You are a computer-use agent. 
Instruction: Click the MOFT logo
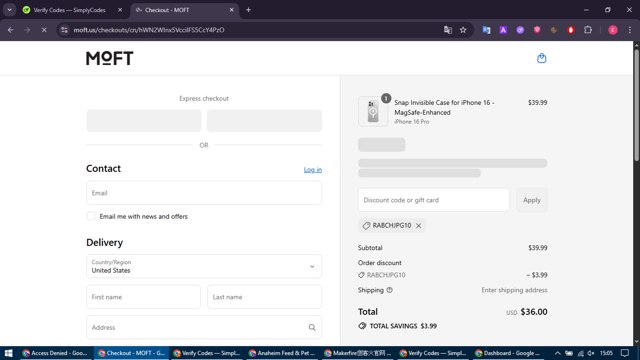(x=109, y=58)
